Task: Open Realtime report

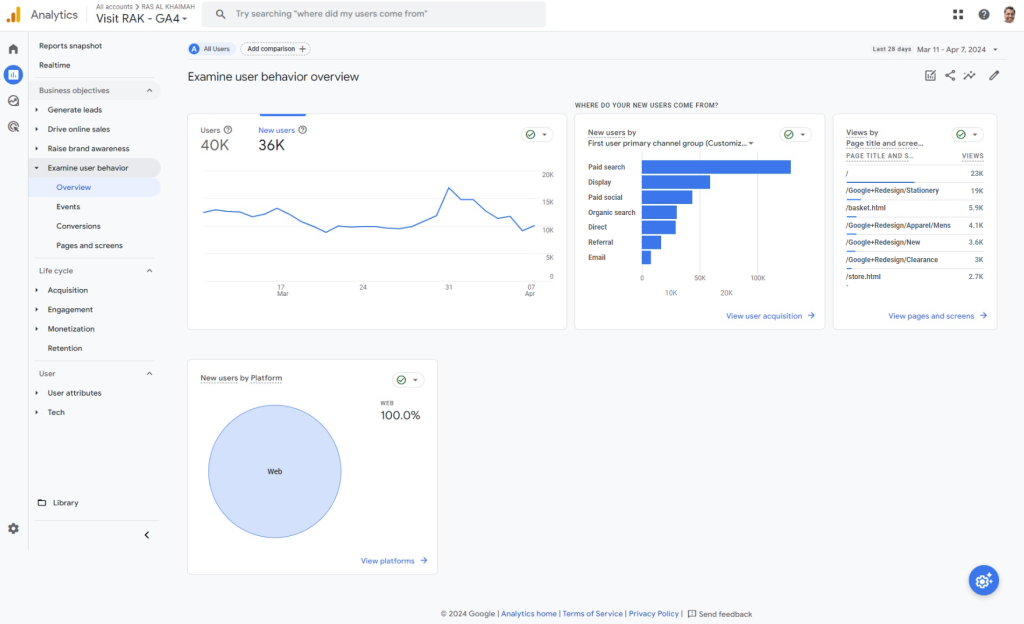Action: (x=55, y=65)
